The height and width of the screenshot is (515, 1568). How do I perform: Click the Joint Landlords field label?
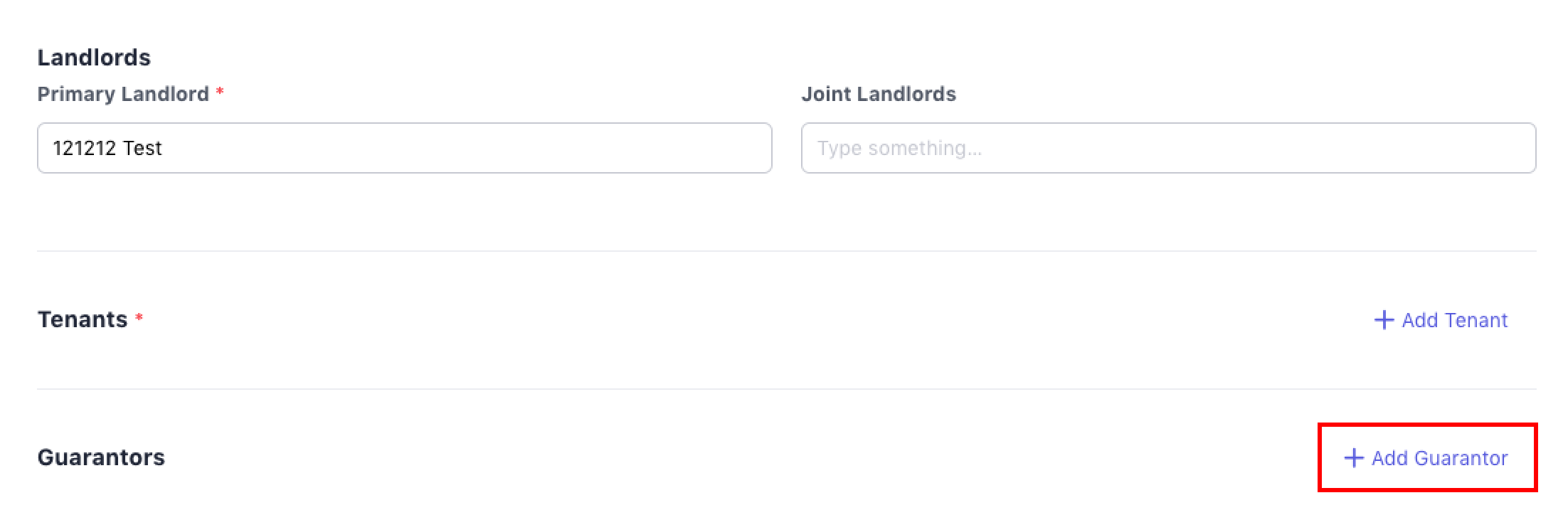879,94
